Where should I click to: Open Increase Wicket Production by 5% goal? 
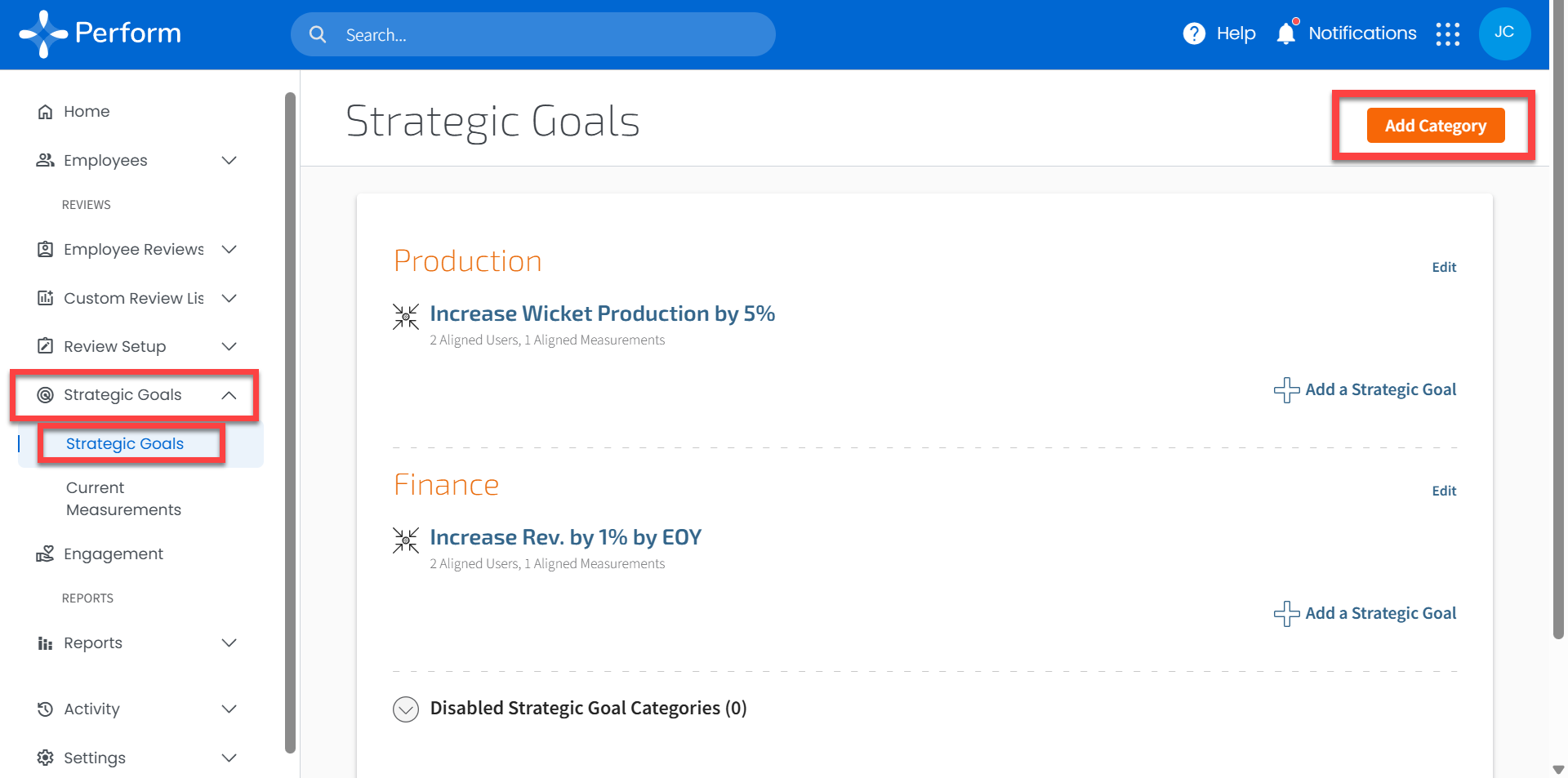click(x=602, y=313)
